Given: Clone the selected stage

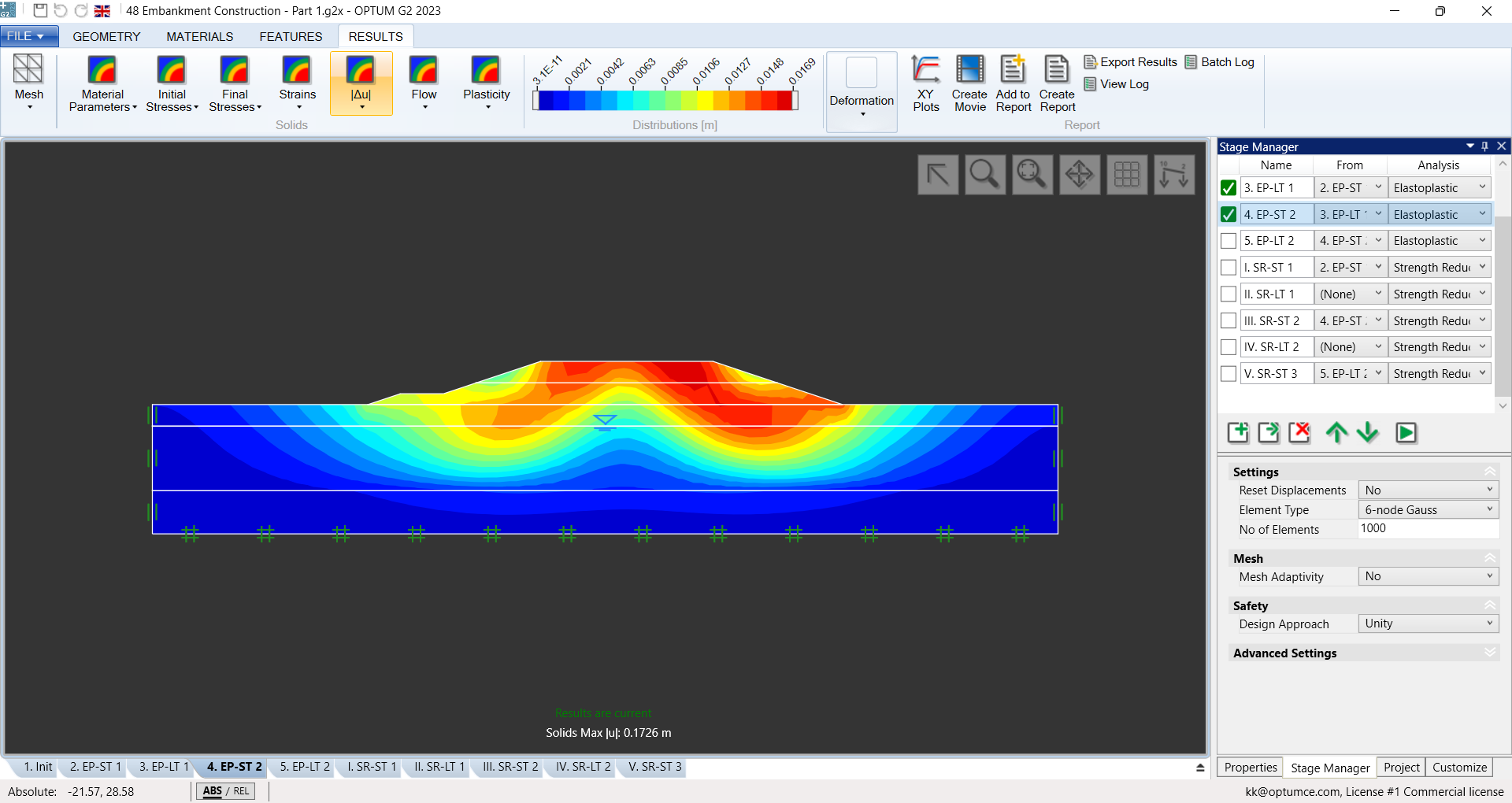Looking at the screenshot, I should (1269, 432).
